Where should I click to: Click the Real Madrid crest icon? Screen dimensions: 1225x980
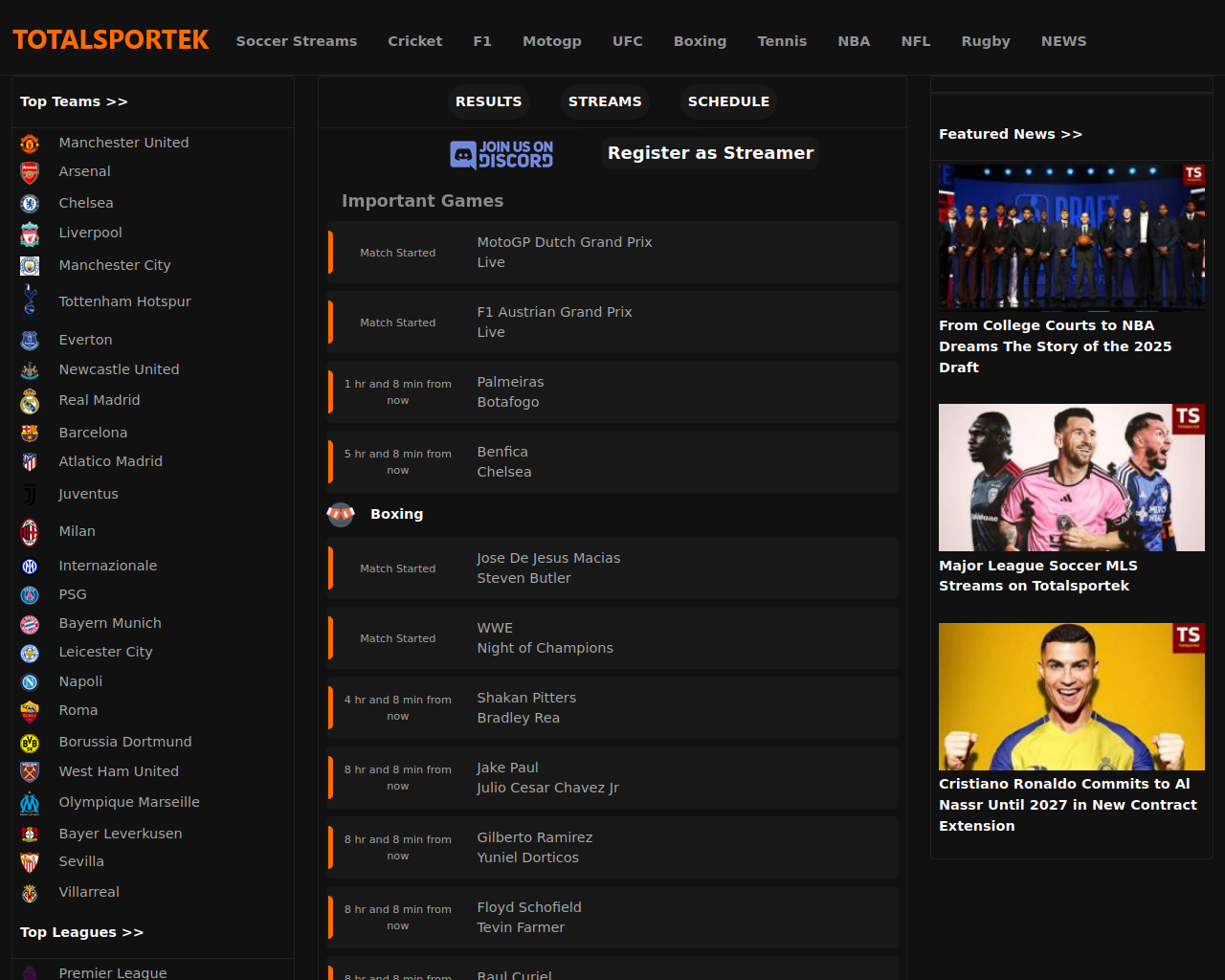[30, 401]
